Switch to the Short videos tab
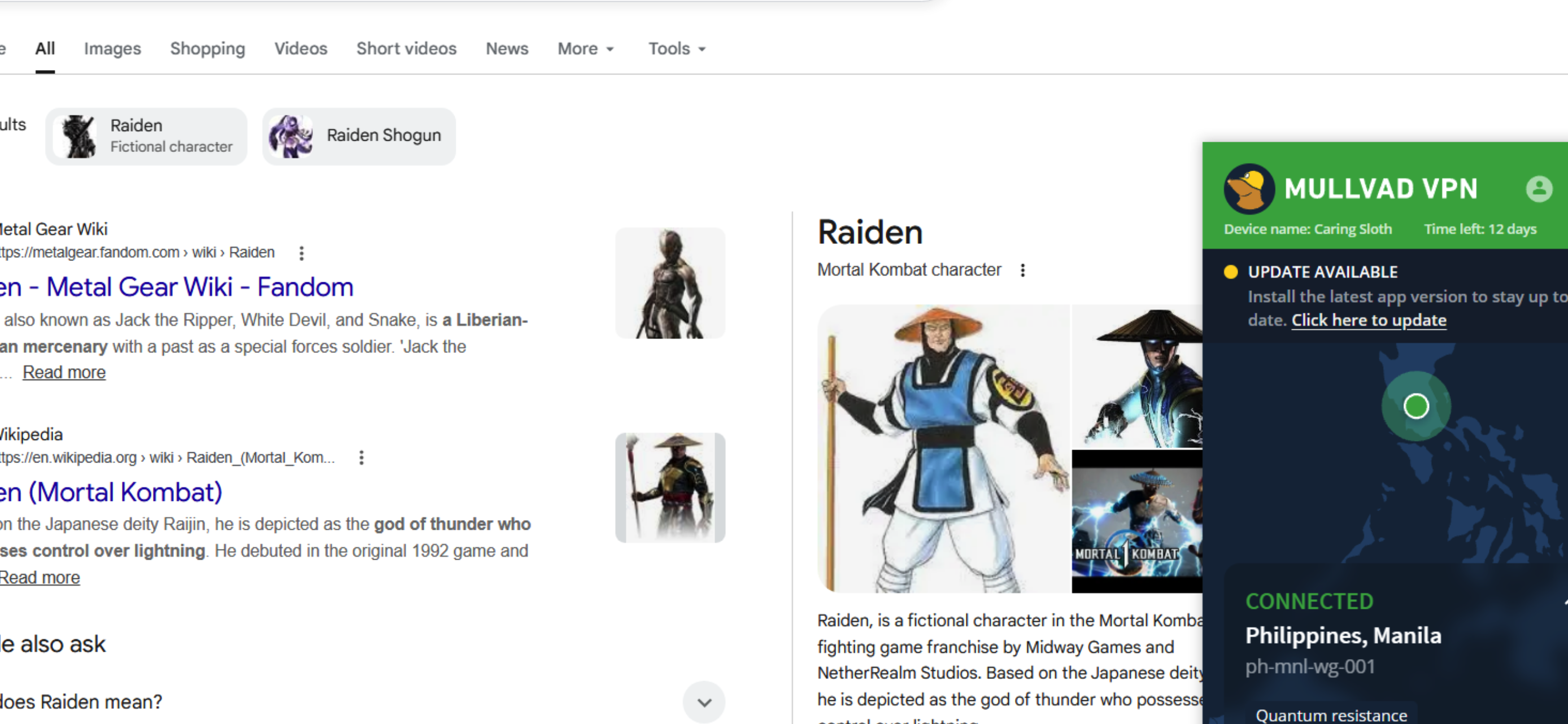The height and width of the screenshot is (724, 1568). coord(407,49)
